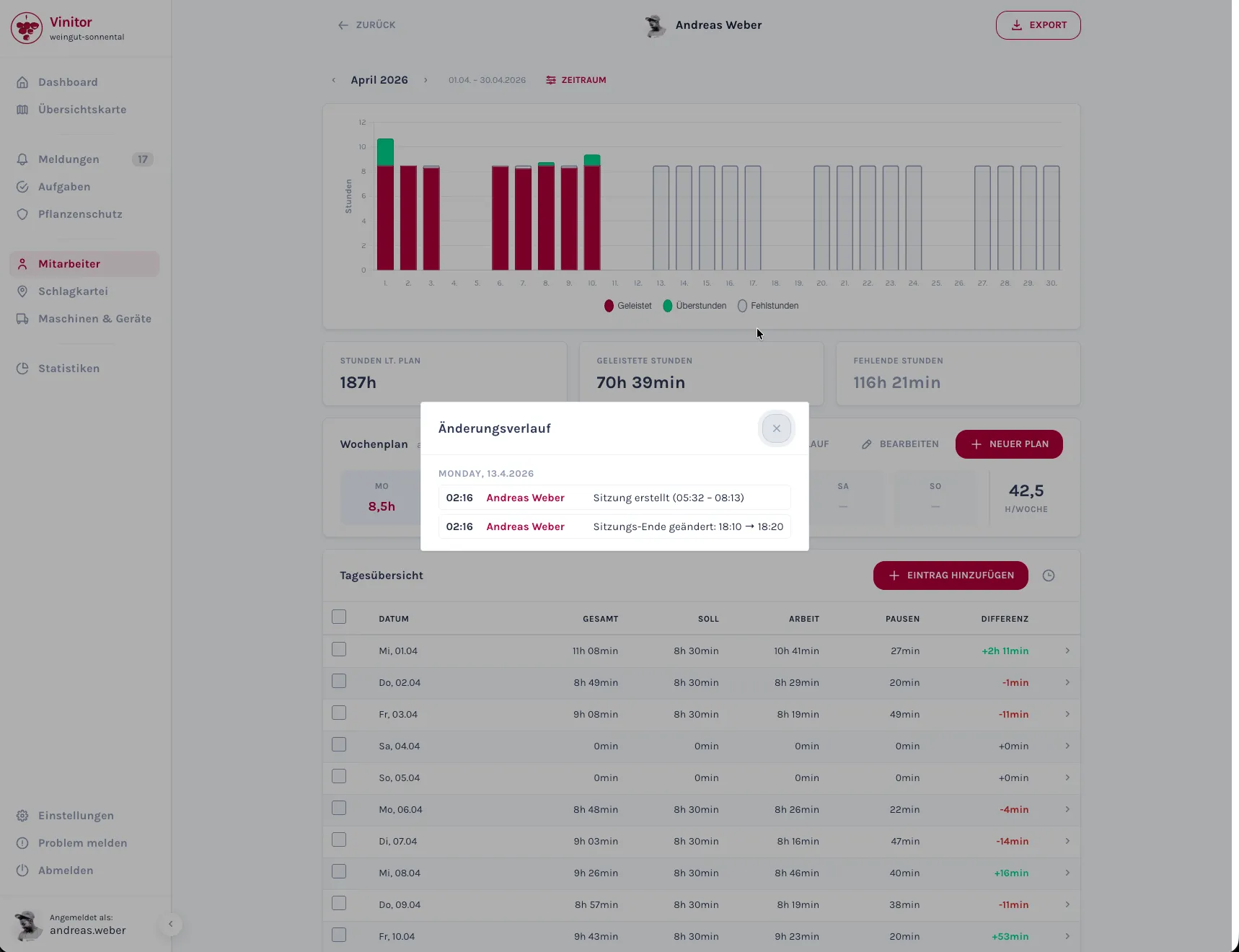Screen dimensions: 1239x952
Task: Open the Zeitraum filter
Action: tap(576, 80)
